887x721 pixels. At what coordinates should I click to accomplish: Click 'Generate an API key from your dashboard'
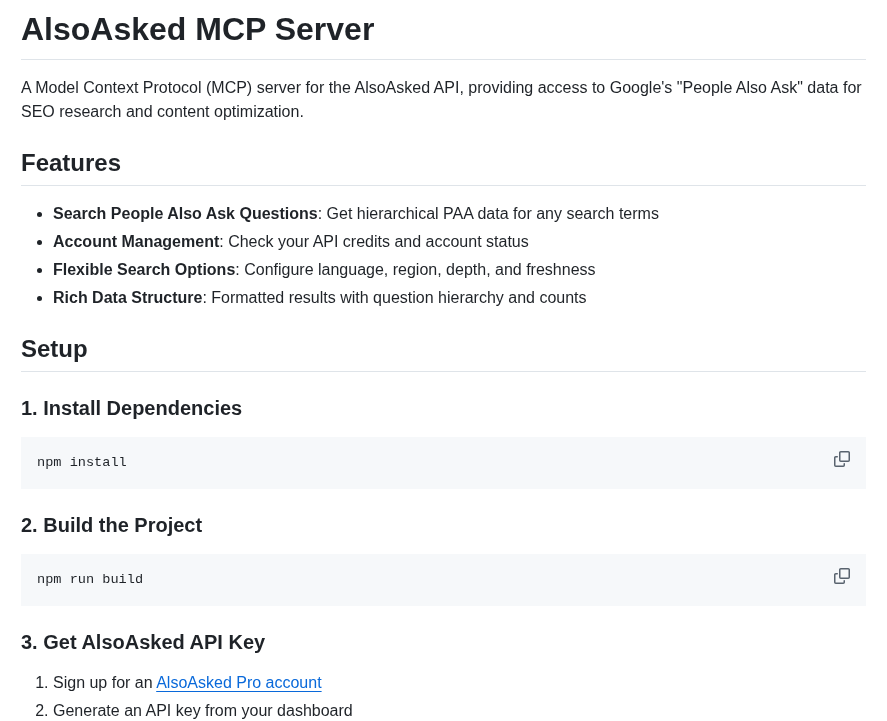tap(203, 710)
